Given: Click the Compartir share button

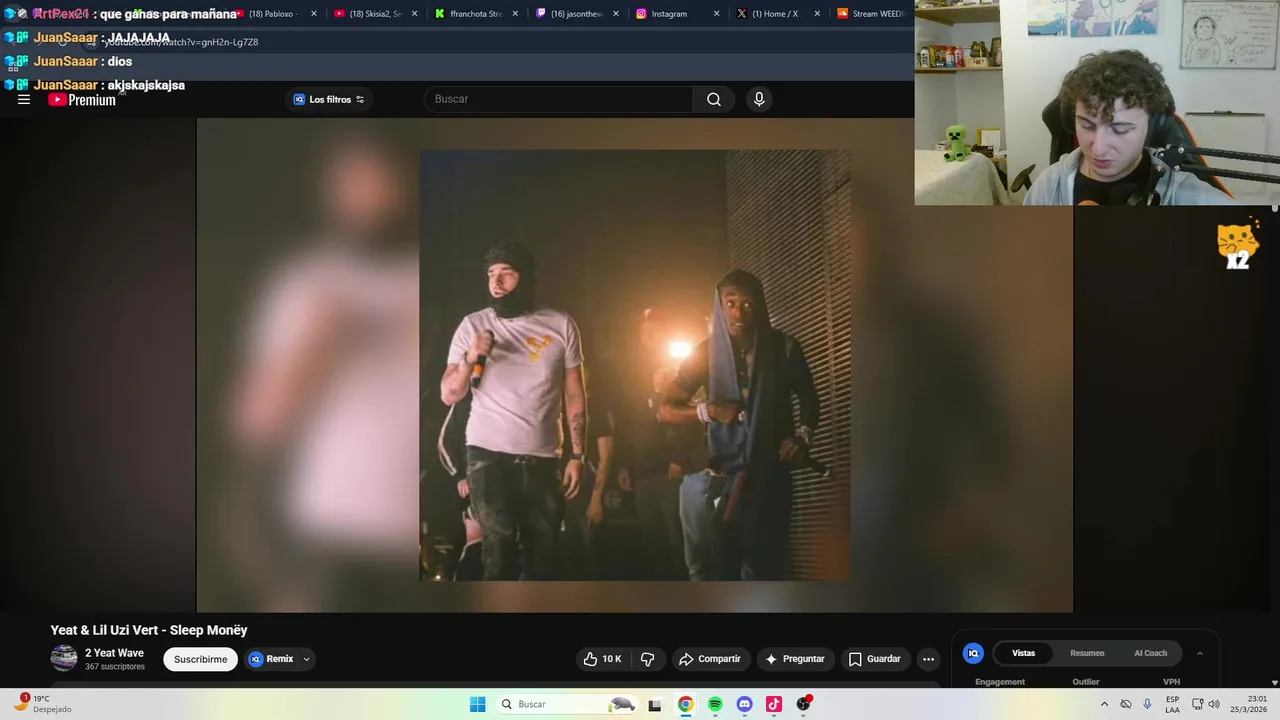Looking at the screenshot, I should coord(710,659).
